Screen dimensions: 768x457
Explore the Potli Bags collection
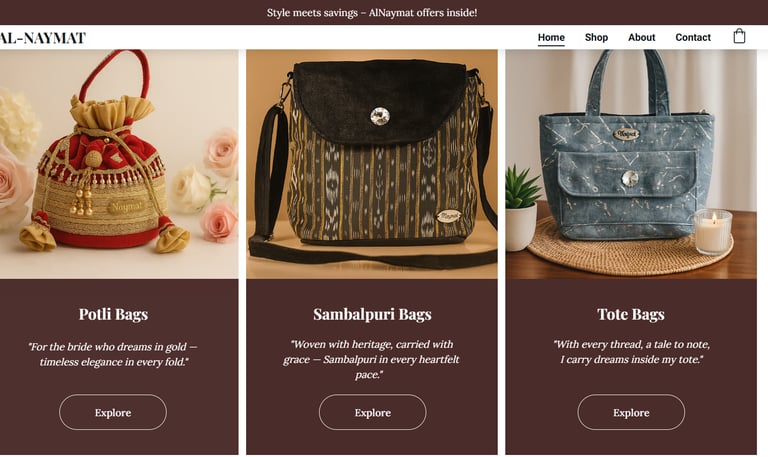[x=113, y=412]
